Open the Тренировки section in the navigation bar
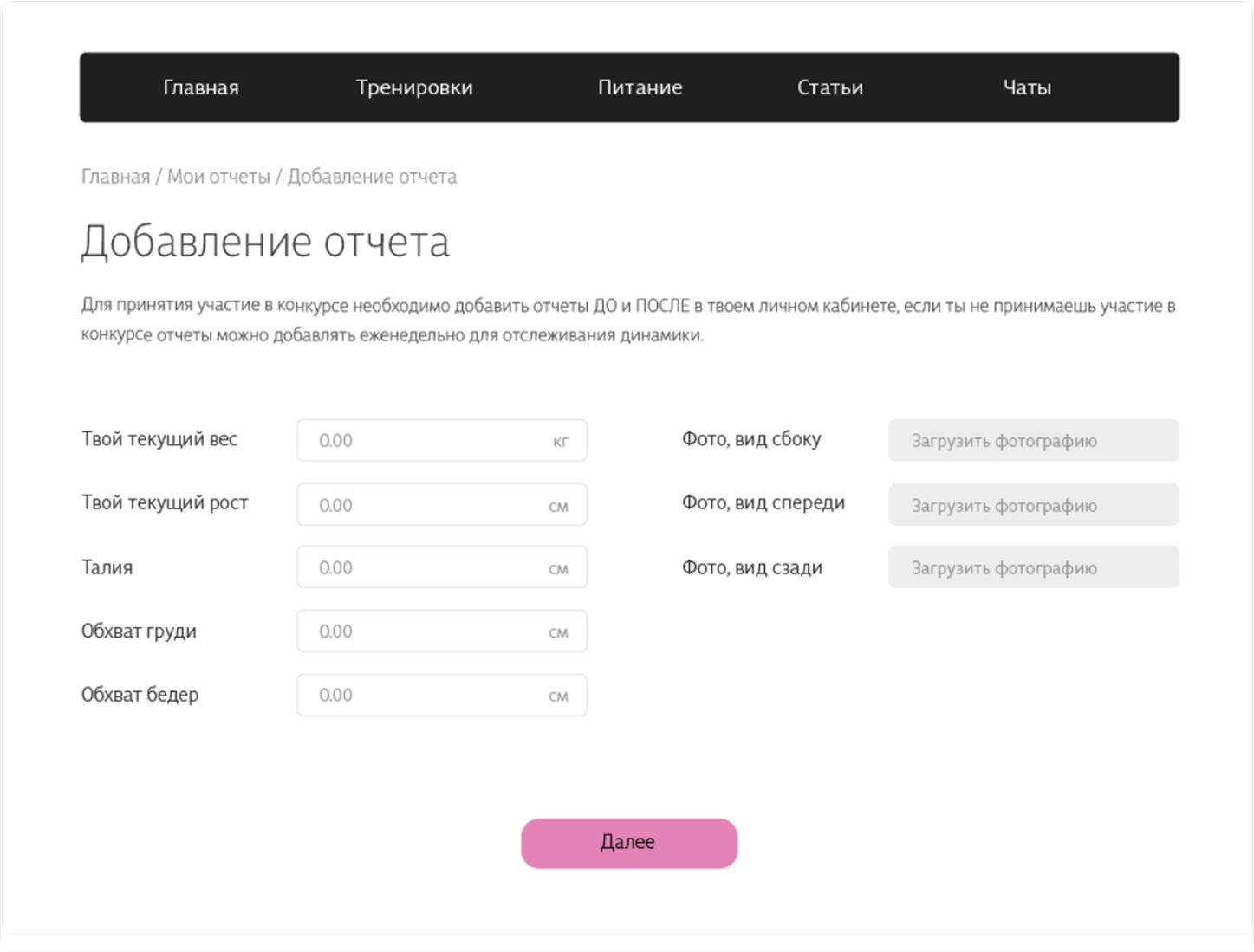This screenshot has height=952, width=1254. tap(414, 87)
